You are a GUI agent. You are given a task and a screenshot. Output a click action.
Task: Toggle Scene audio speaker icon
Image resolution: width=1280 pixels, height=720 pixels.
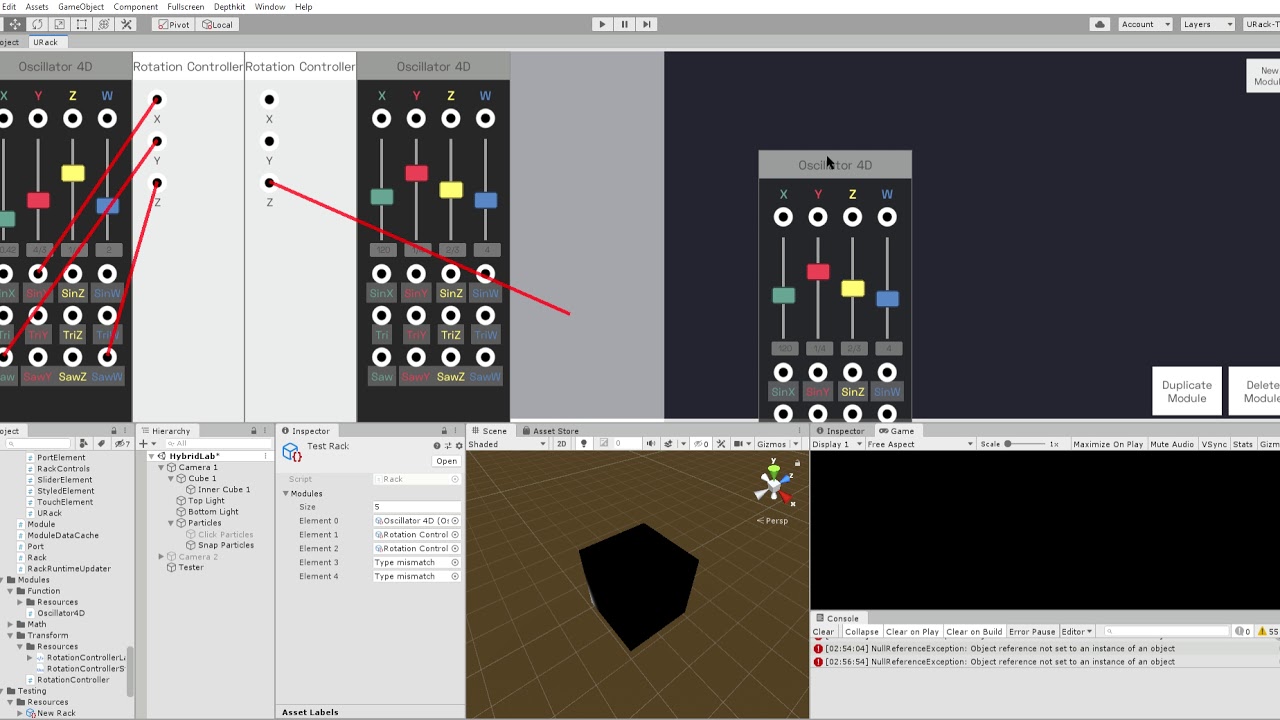tap(651, 444)
